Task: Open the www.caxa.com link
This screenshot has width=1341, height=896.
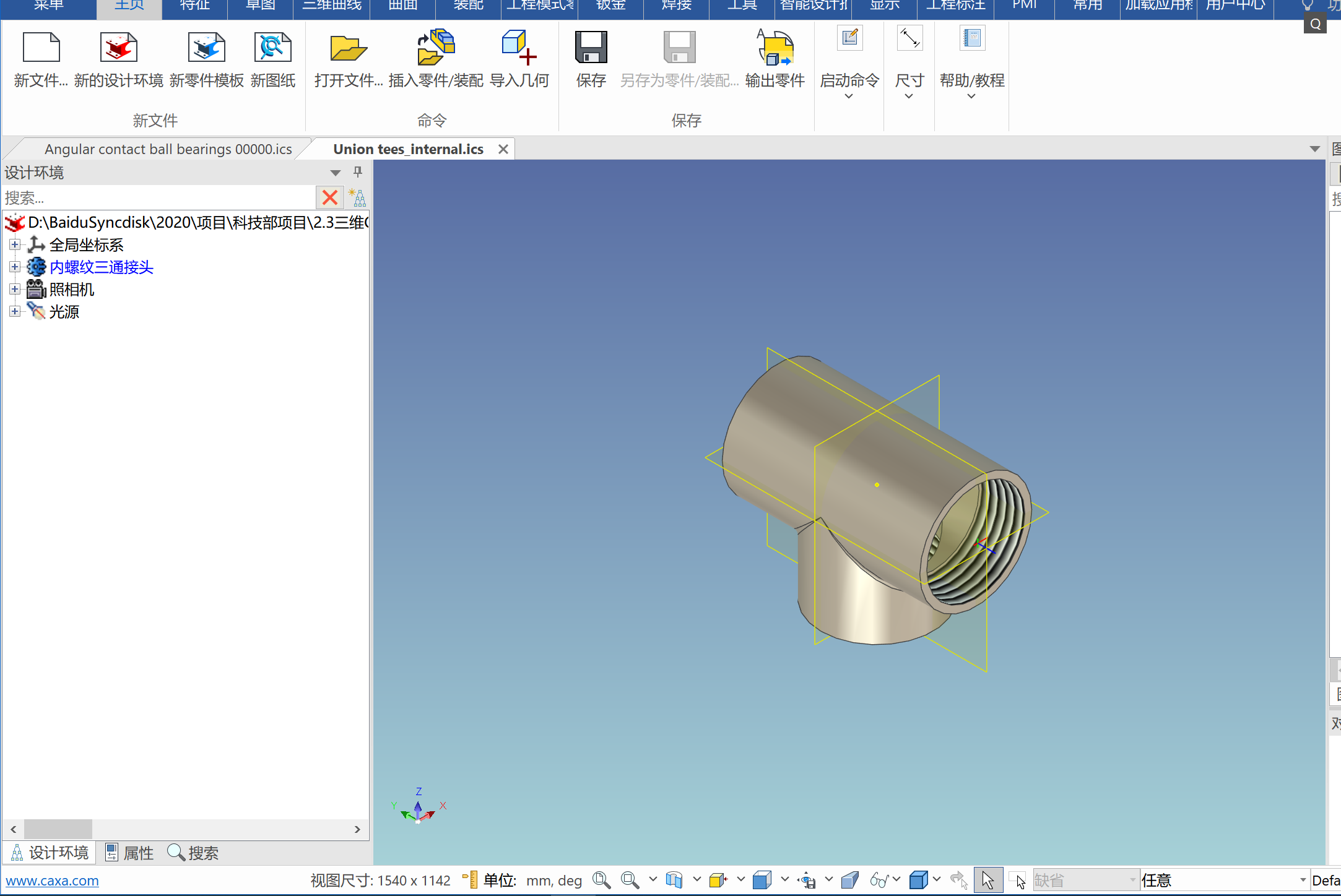Action: [52, 881]
